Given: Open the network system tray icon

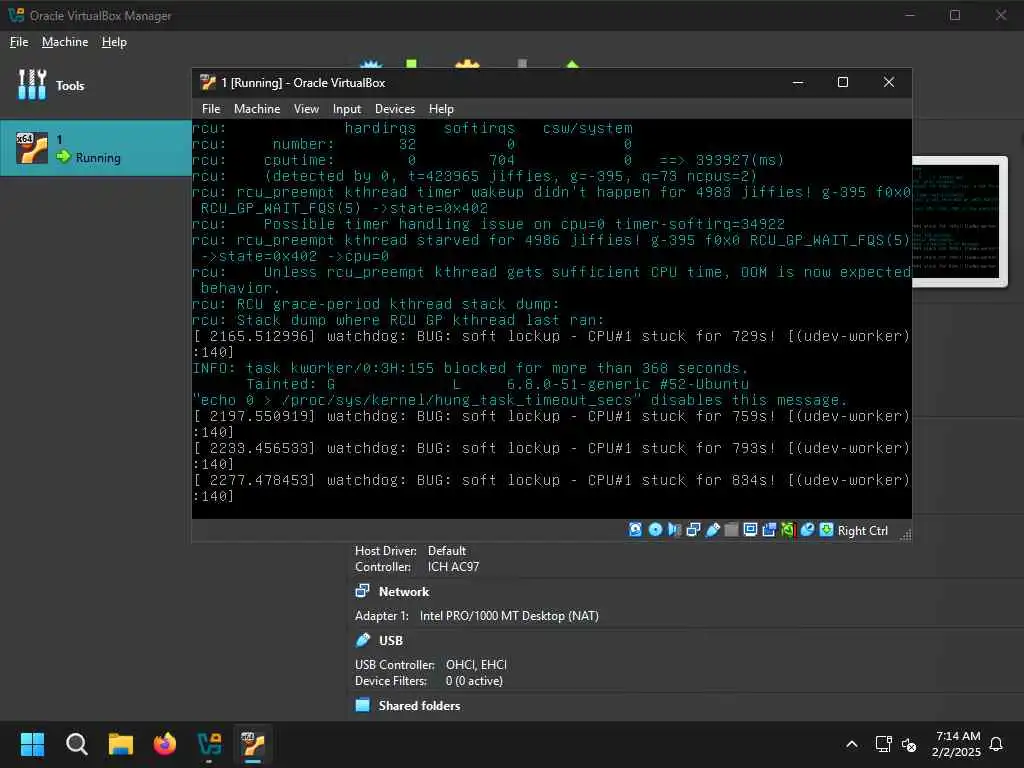Looking at the screenshot, I should pyautogui.click(x=883, y=744).
